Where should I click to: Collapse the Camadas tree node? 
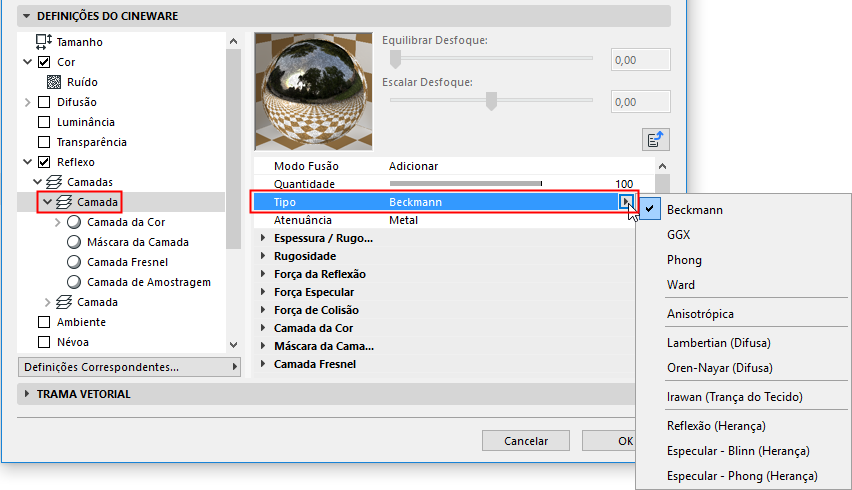tap(37, 182)
